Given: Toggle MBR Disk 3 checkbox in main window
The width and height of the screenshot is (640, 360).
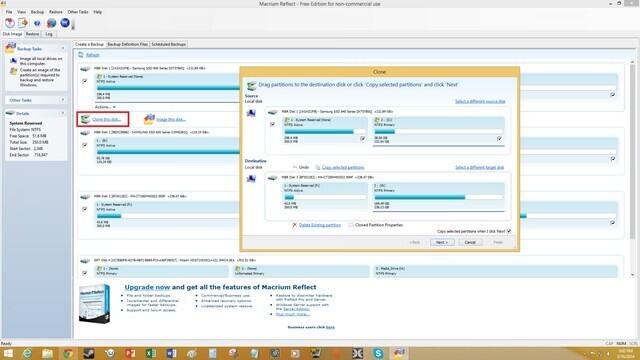Looking at the screenshot, I should pyautogui.click(x=85, y=209).
